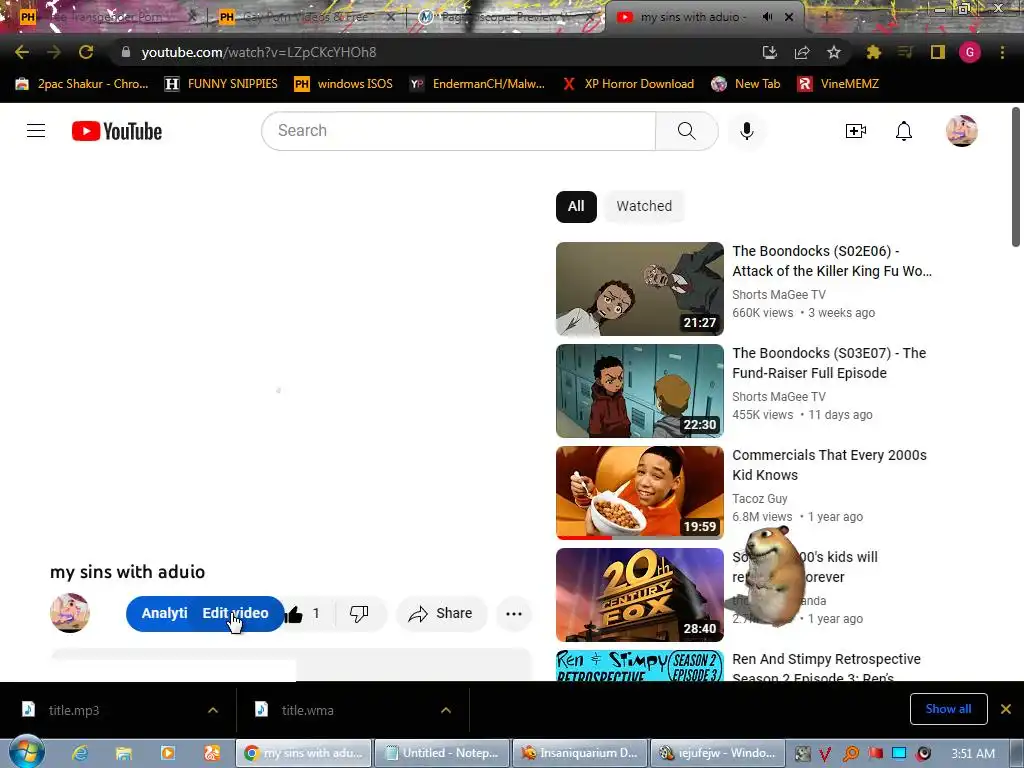Open Chrome three-dot menu
Screen dimensions: 1024x768
point(1002,52)
